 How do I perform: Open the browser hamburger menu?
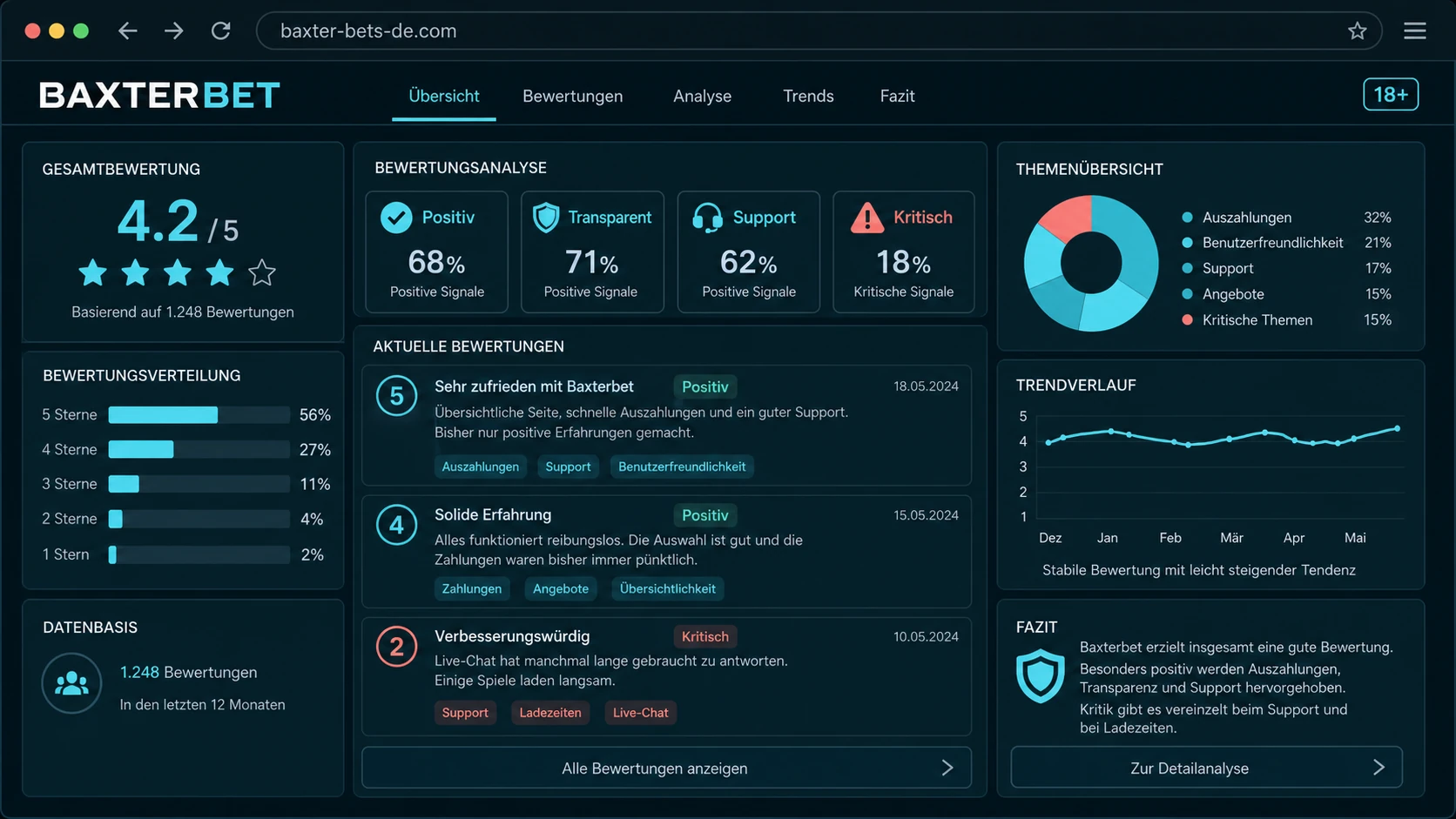pyautogui.click(x=1415, y=30)
